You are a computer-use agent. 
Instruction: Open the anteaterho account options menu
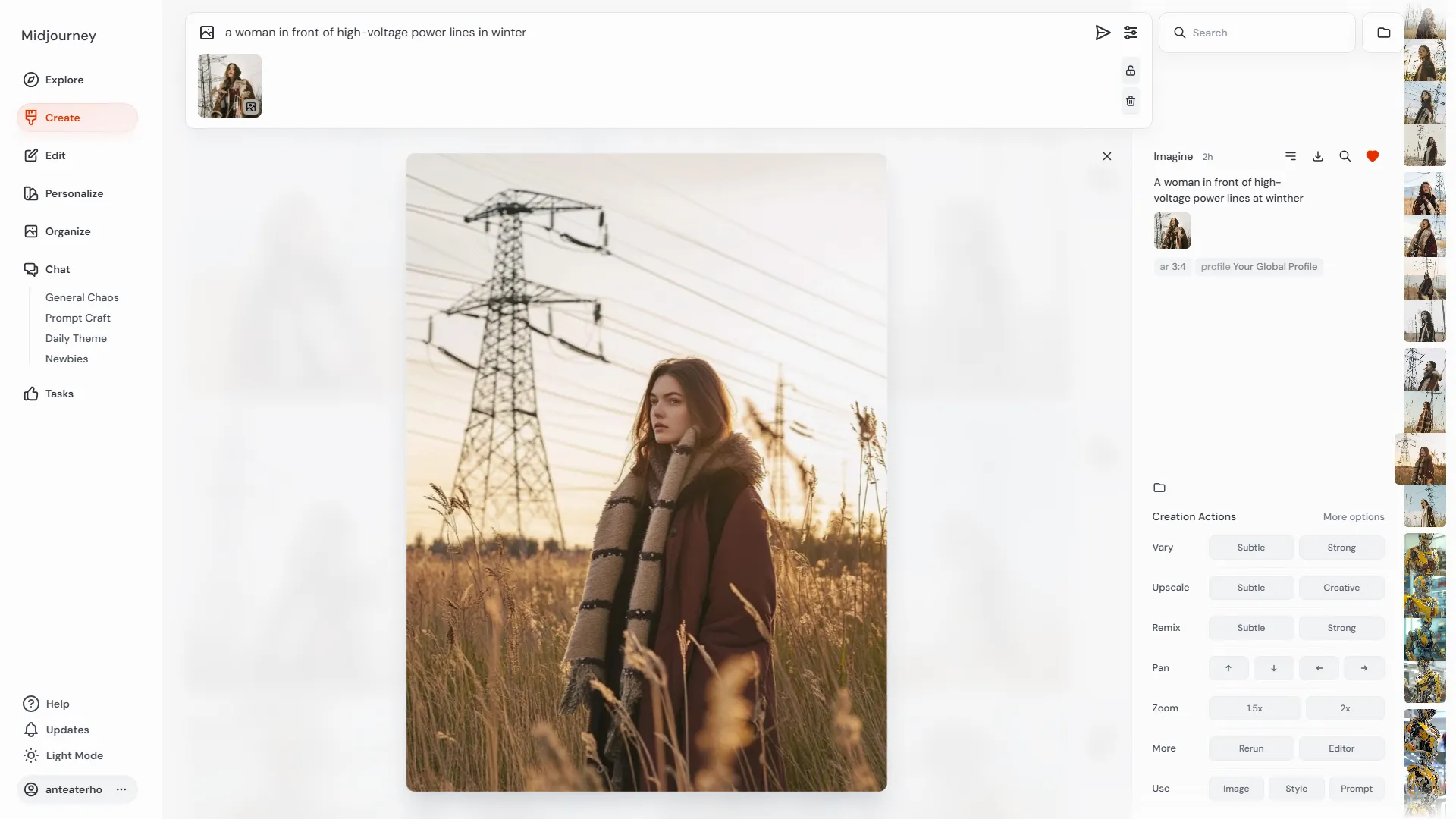coord(121,789)
